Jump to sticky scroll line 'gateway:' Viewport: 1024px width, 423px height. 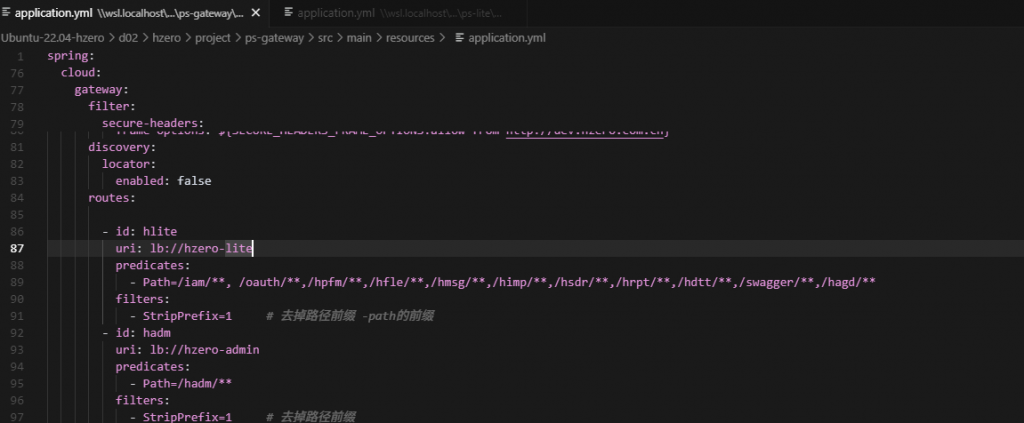click(x=101, y=90)
